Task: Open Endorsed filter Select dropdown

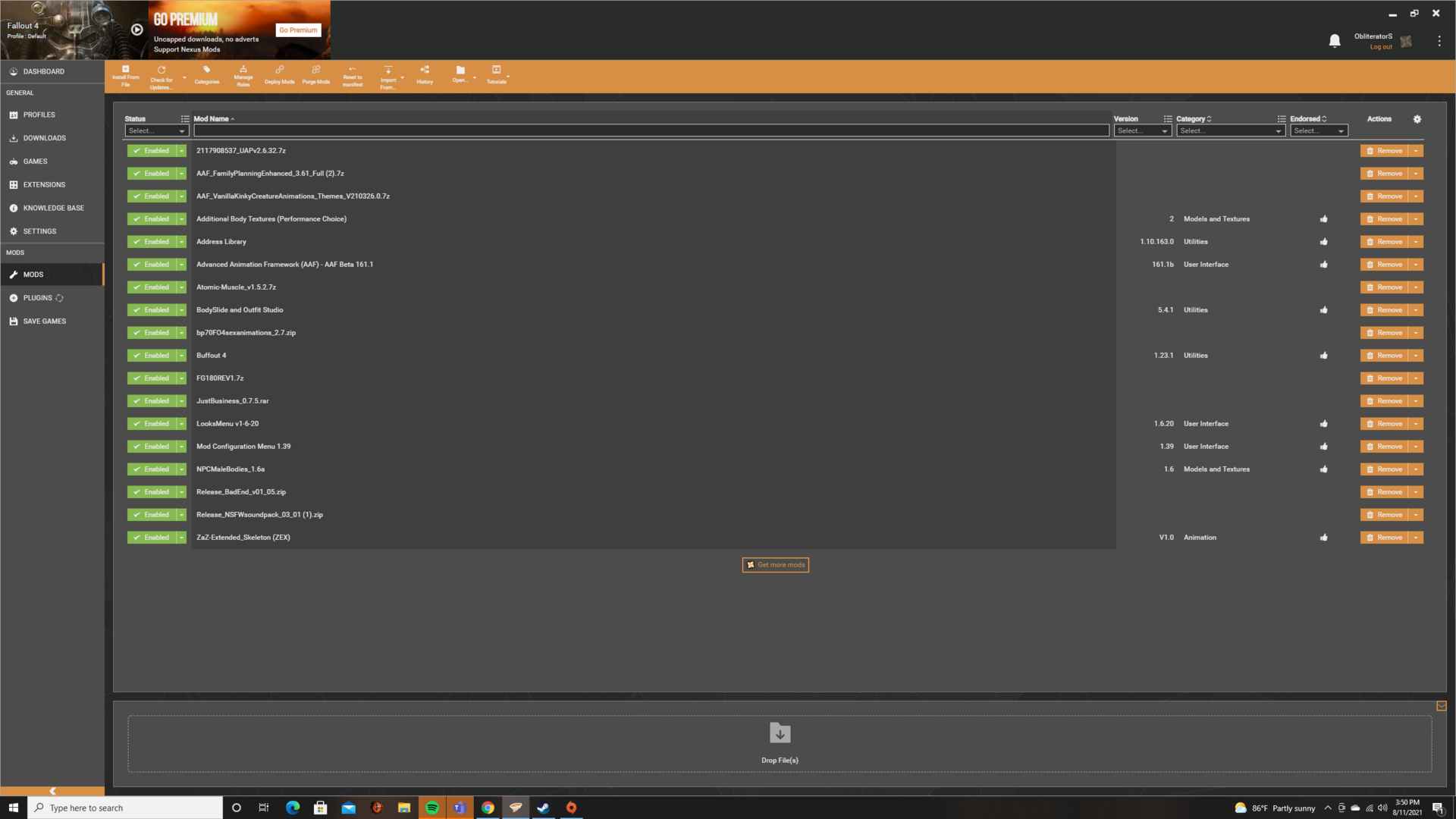Action: (x=1319, y=131)
